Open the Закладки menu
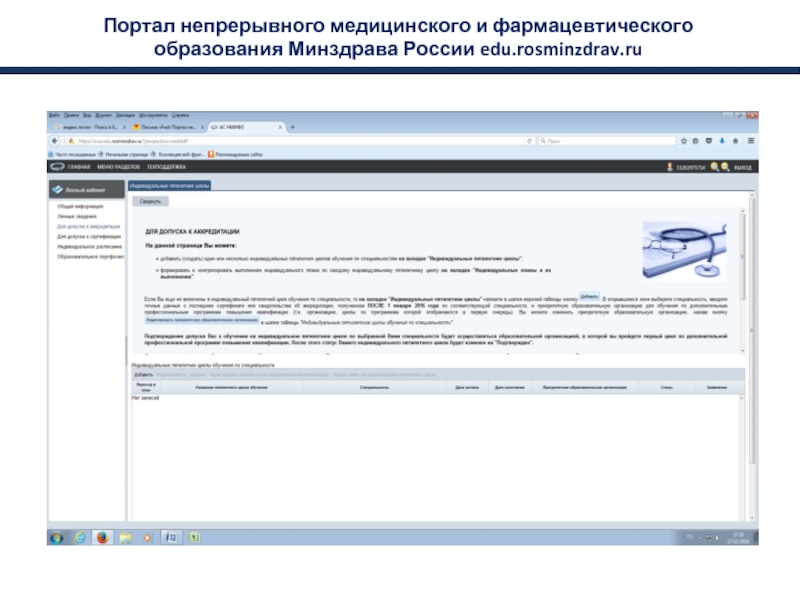The image size is (800, 600). (125, 115)
